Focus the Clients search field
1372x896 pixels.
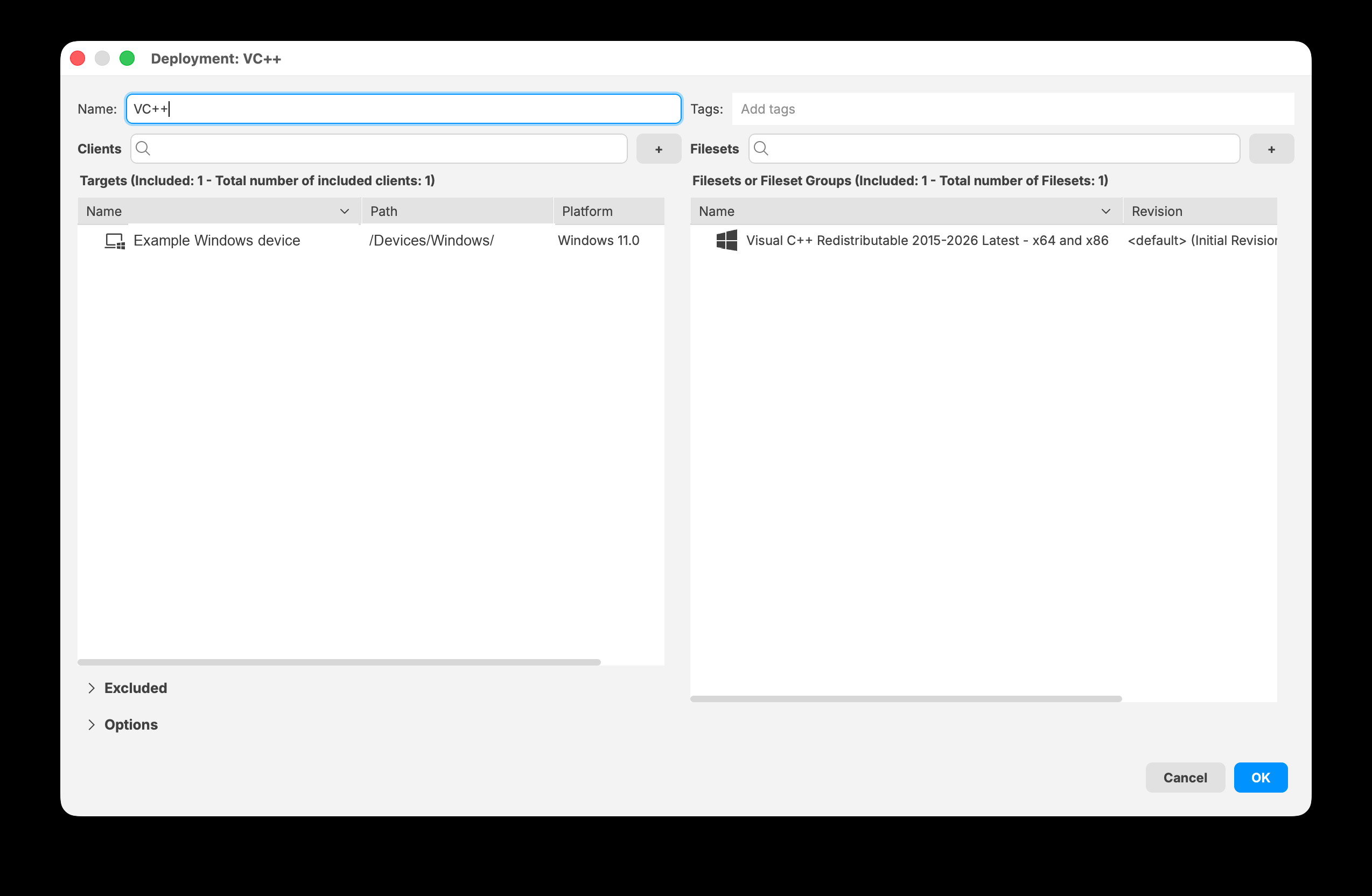pyautogui.click(x=379, y=149)
